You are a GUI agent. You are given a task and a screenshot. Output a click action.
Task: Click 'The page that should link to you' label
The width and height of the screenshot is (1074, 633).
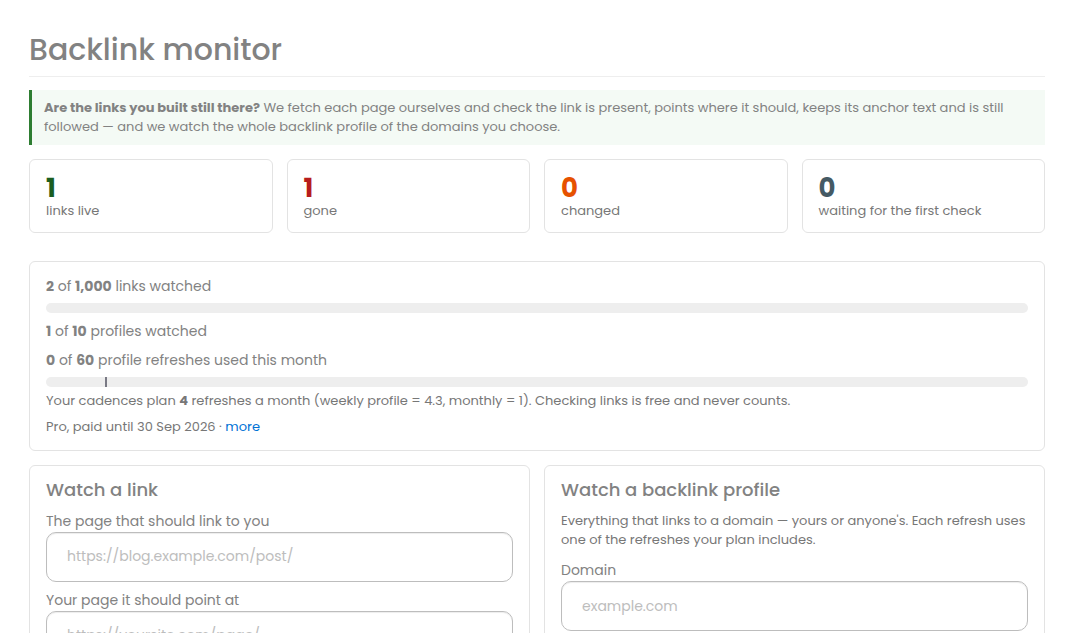pos(158,521)
